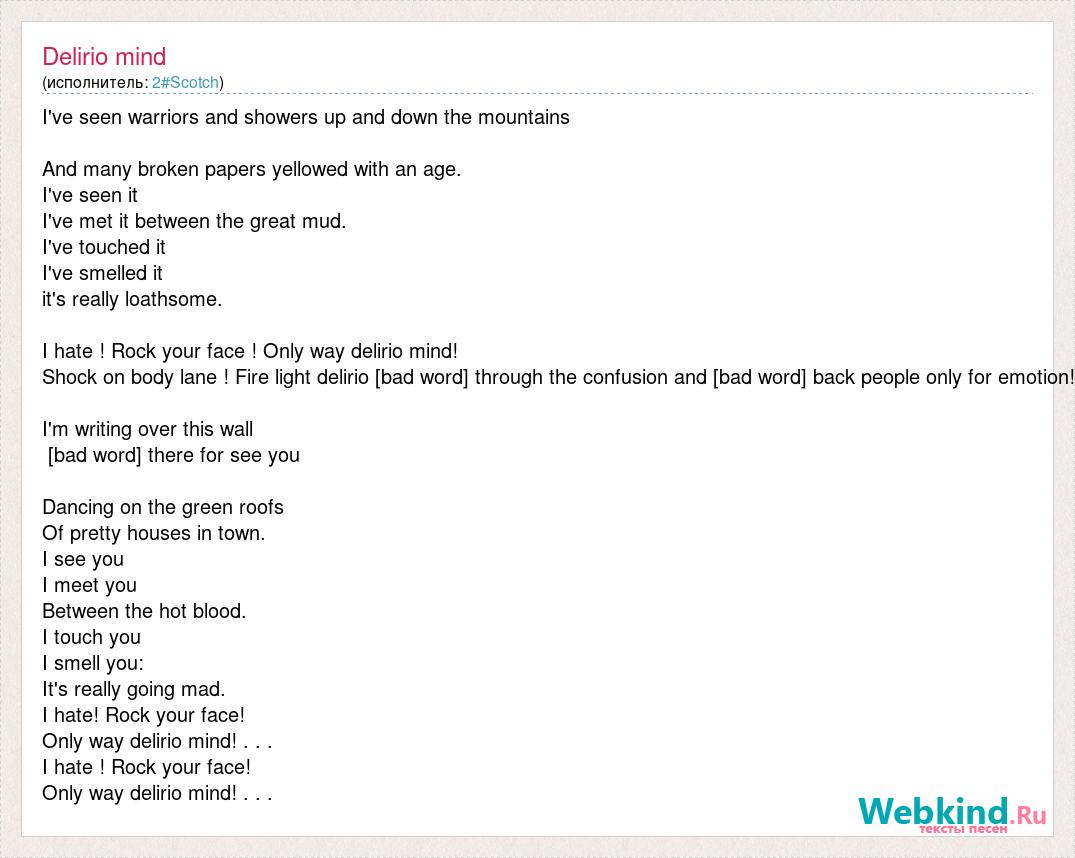
Task: Click the 'I've touched it' lyric line
Action: [104, 248]
